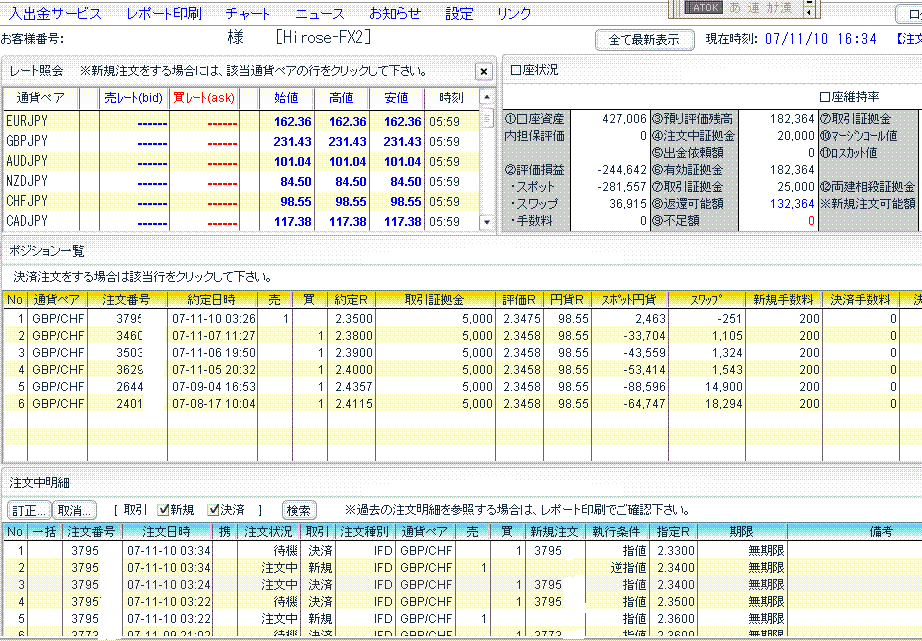Click the 新規手数料 column header

(783, 300)
